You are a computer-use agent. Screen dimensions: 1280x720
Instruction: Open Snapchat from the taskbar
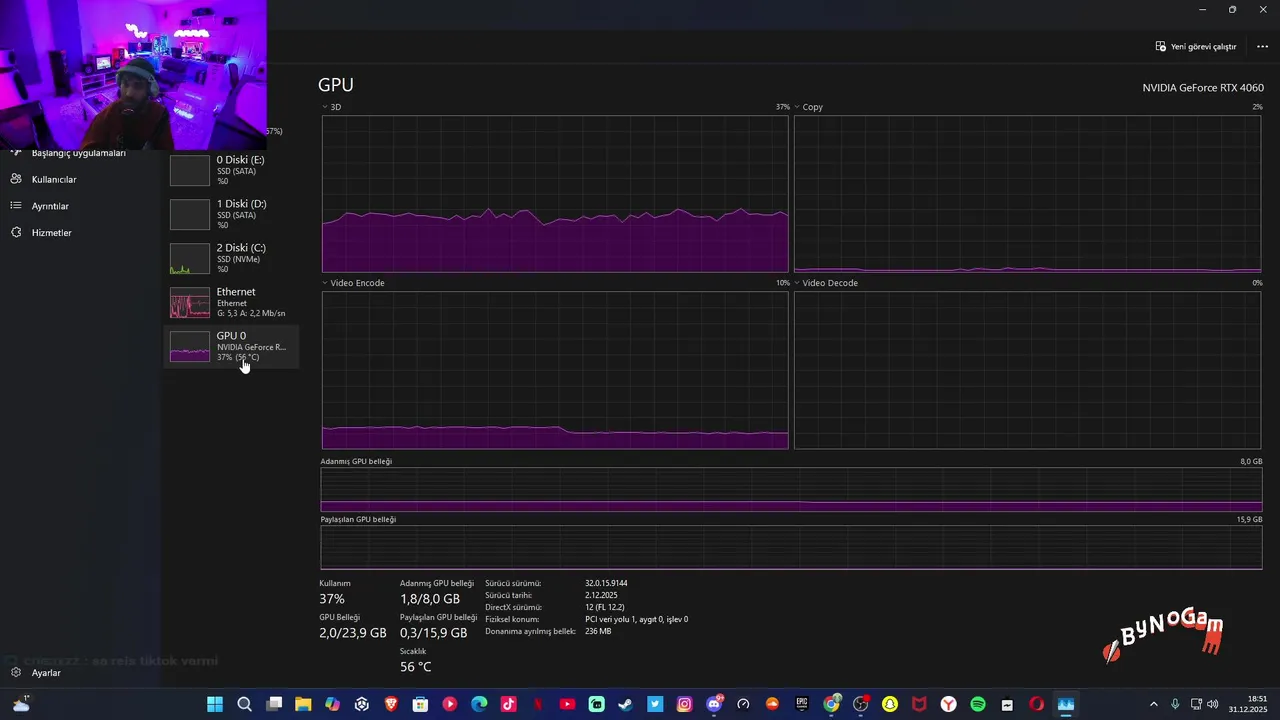click(x=890, y=704)
